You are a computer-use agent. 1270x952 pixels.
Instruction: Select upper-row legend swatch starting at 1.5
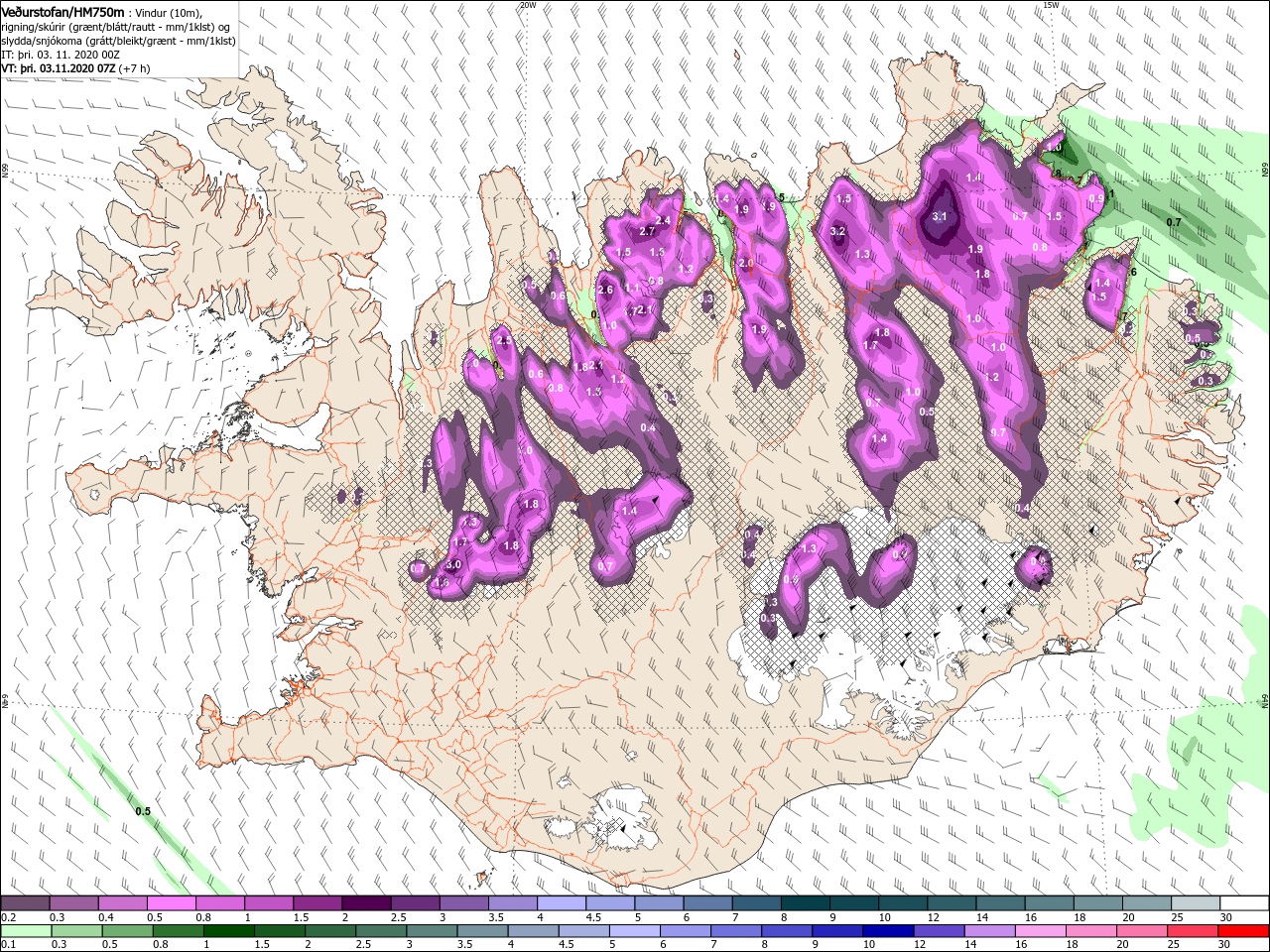pyautogui.click(x=317, y=903)
